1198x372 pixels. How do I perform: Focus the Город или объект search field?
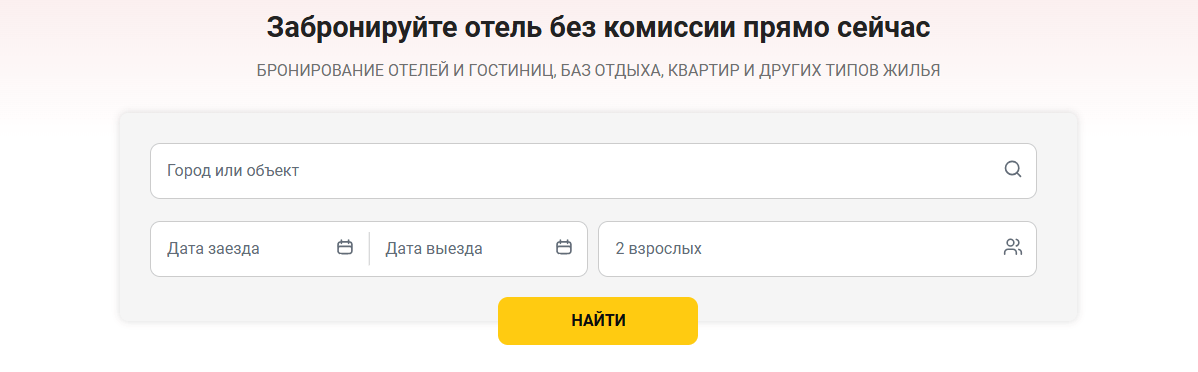[593, 170]
